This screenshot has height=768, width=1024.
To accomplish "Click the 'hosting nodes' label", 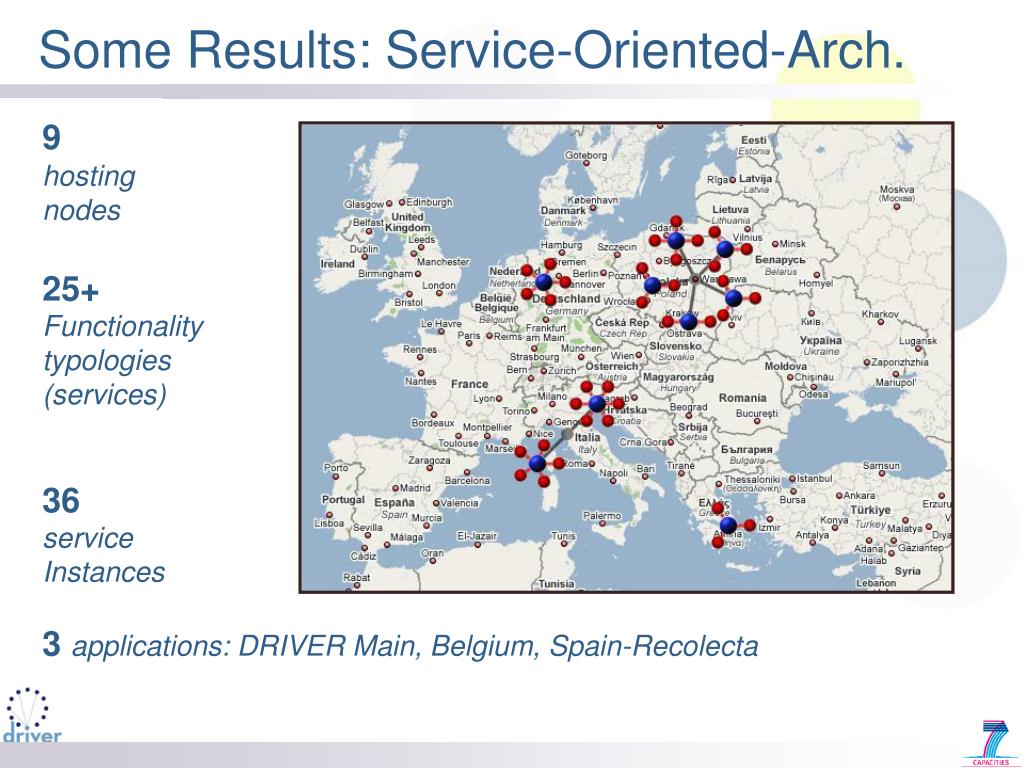I will pyautogui.click(x=89, y=193).
